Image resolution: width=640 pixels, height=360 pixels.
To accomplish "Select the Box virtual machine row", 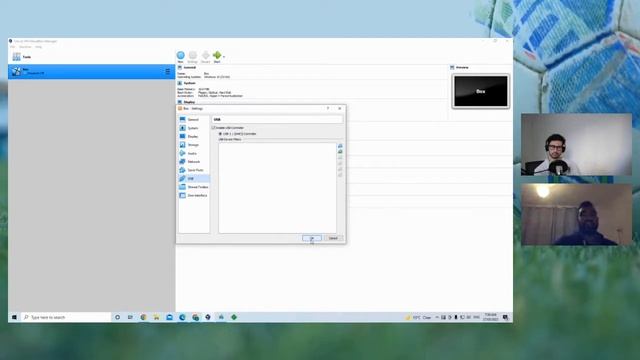I will 91,71.
